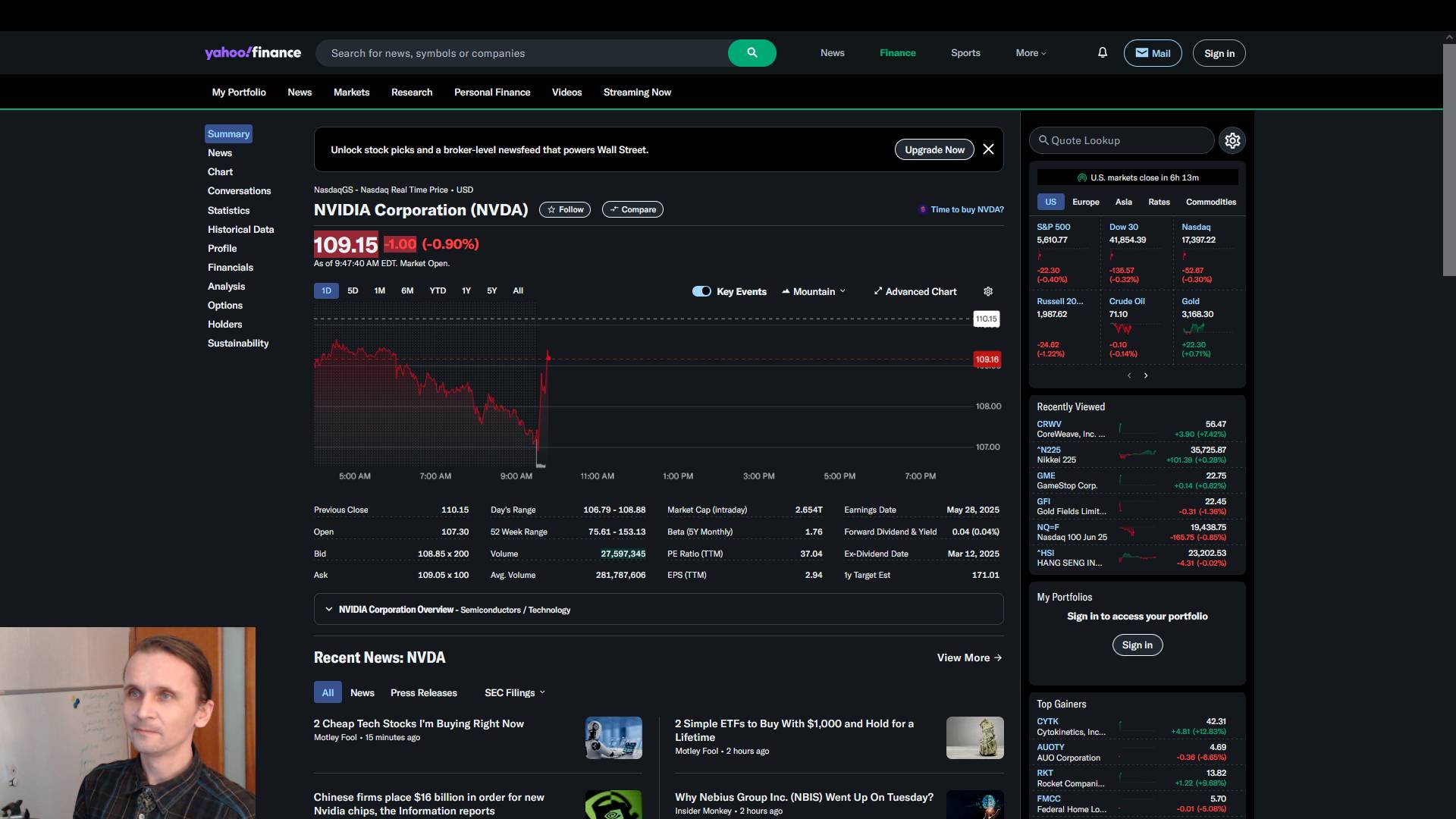Image resolution: width=1456 pixels, height=819 pixels.
Task: Close the Upgrade Now banner
Action: click(988, 149)
